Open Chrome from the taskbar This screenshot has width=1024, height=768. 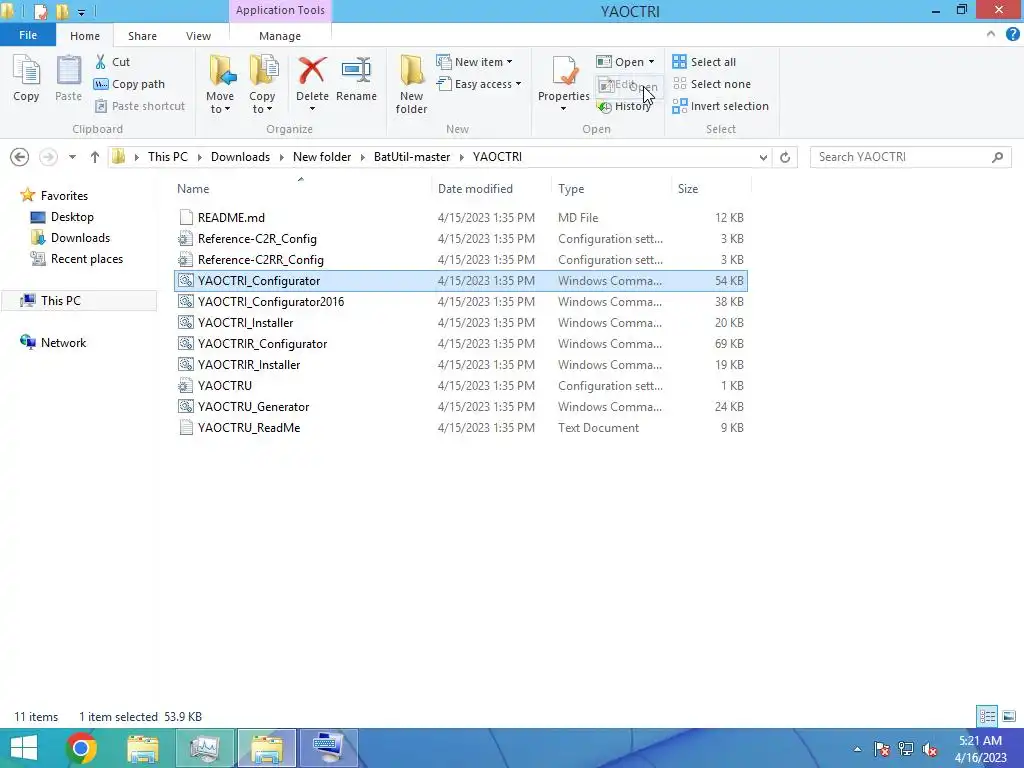click(x=81, y=748)
